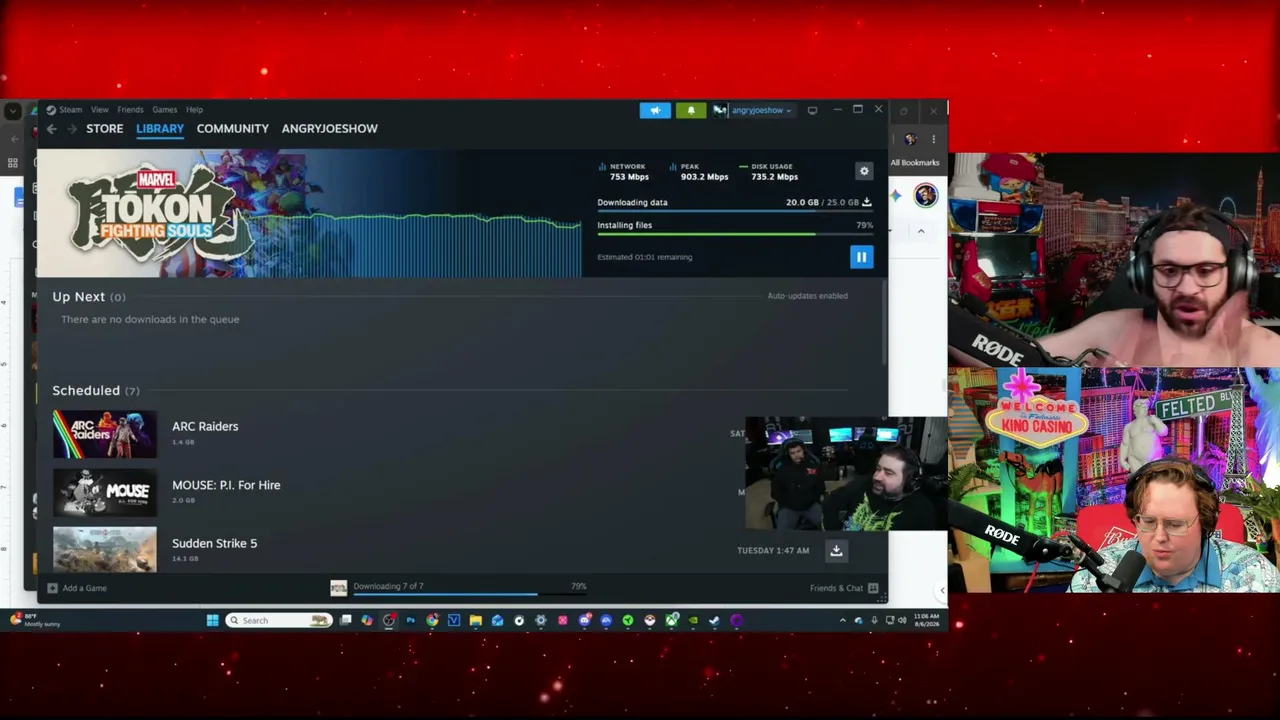Image resolution: width=1280 pixels, height=720 pixels.
Task: Open the Games menu
Action: click(165, 110)
